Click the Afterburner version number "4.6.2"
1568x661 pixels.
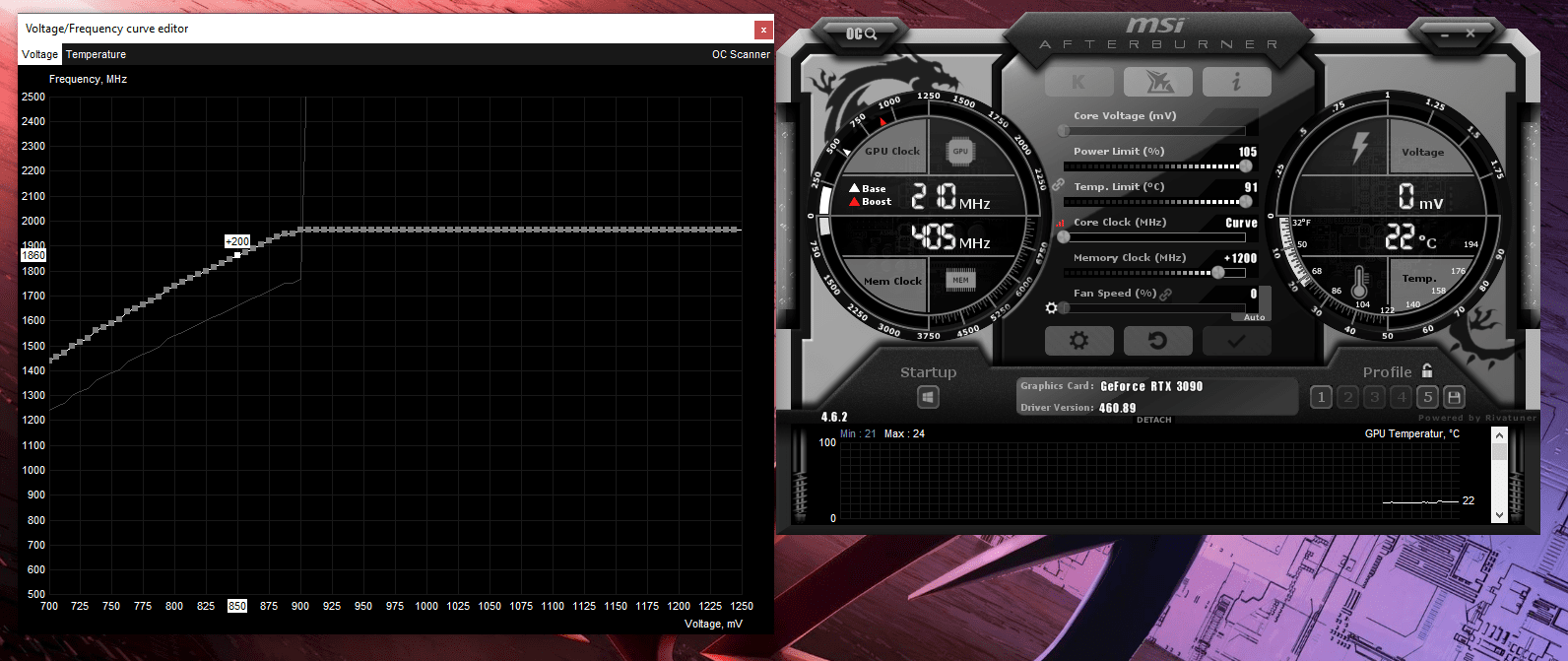click(x=834, y=417)
